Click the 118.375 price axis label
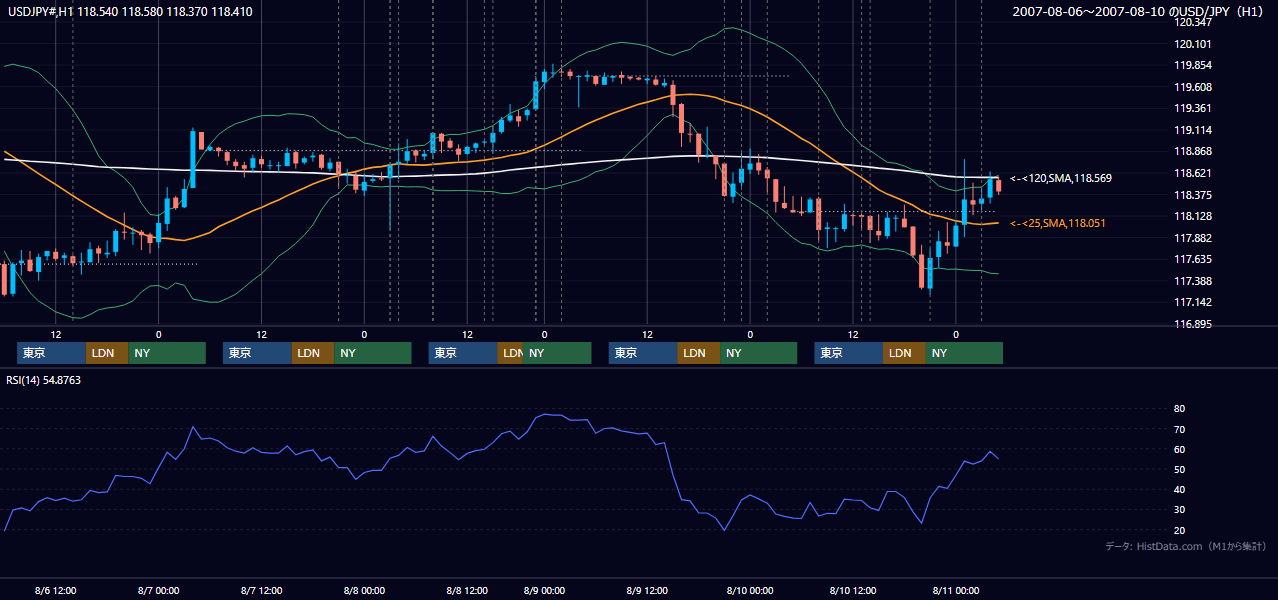 coord(1194,195)
